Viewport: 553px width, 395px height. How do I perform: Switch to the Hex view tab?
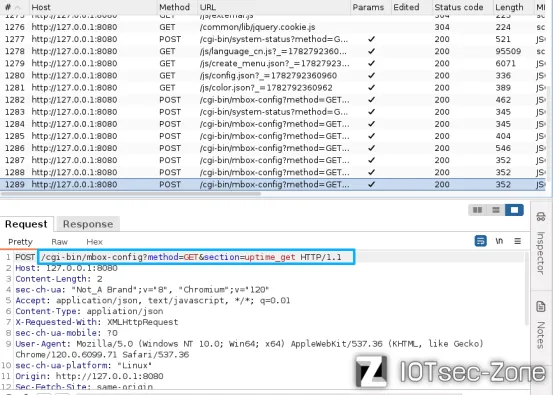95,242
